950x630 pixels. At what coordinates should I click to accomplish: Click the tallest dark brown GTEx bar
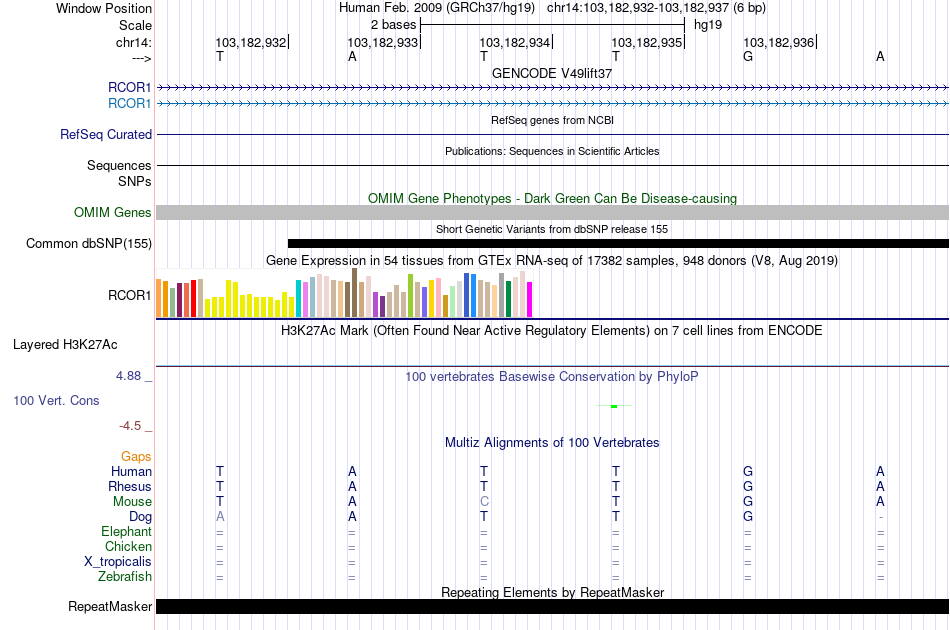[x=355, y=293]
